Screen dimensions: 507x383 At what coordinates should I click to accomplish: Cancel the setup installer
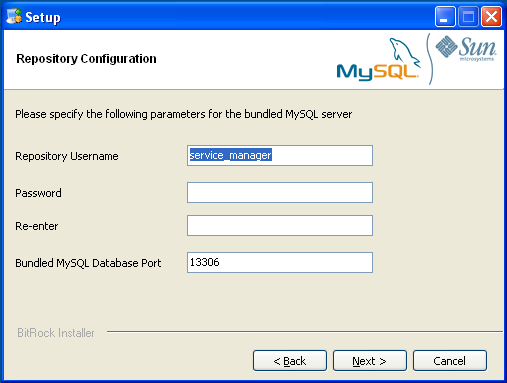[x=450, y=361]
